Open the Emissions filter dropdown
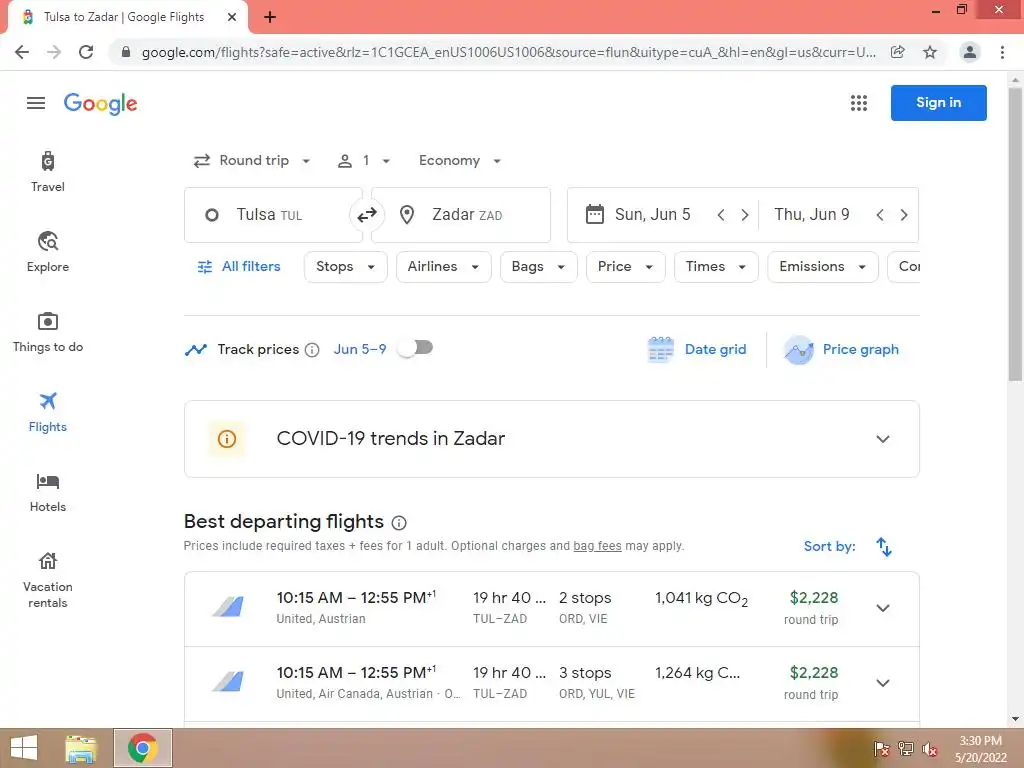This screenshot has height=768, width=1024. coord(823,266)
